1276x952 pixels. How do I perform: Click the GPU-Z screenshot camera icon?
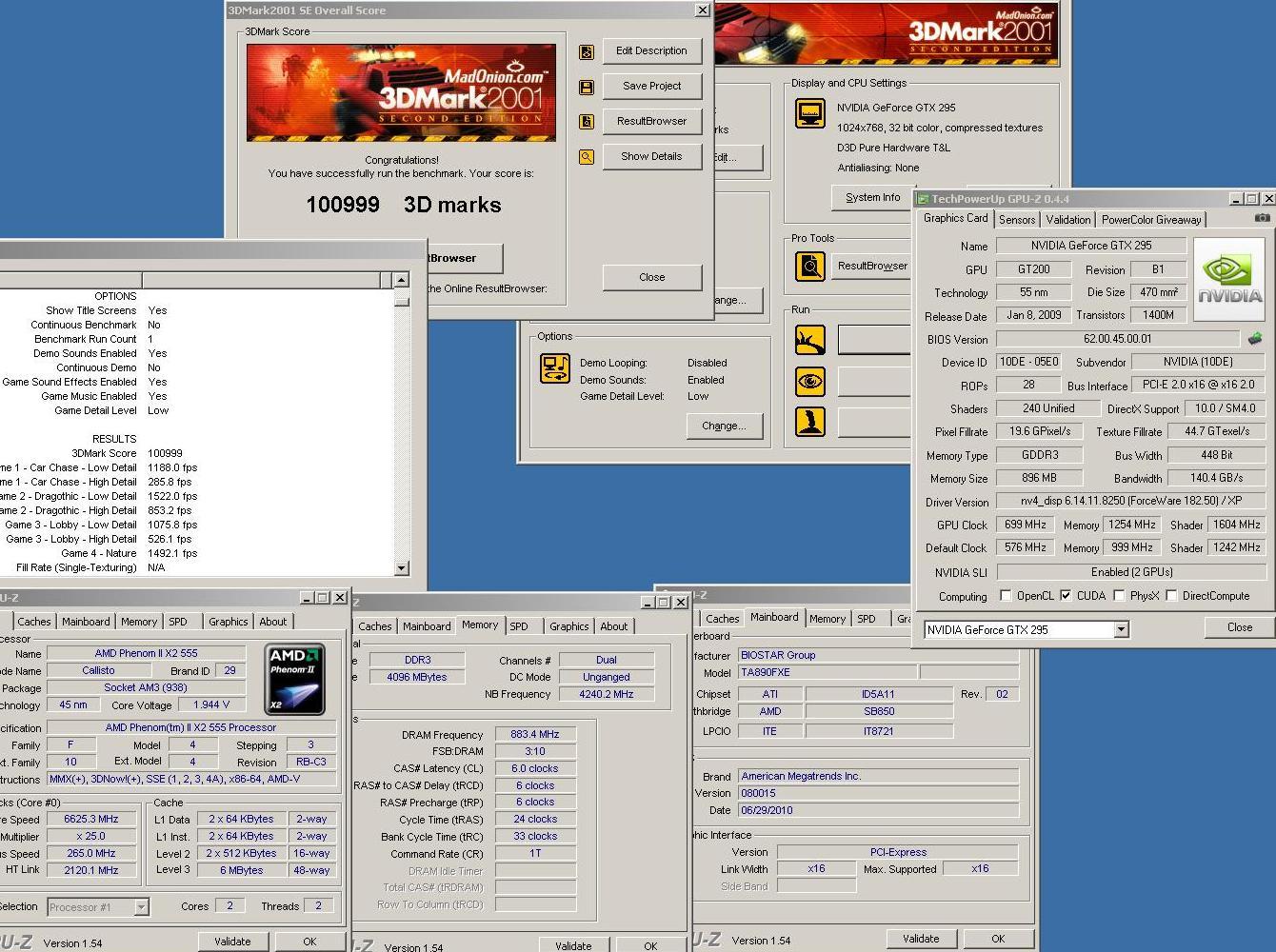click(1262, 218)
